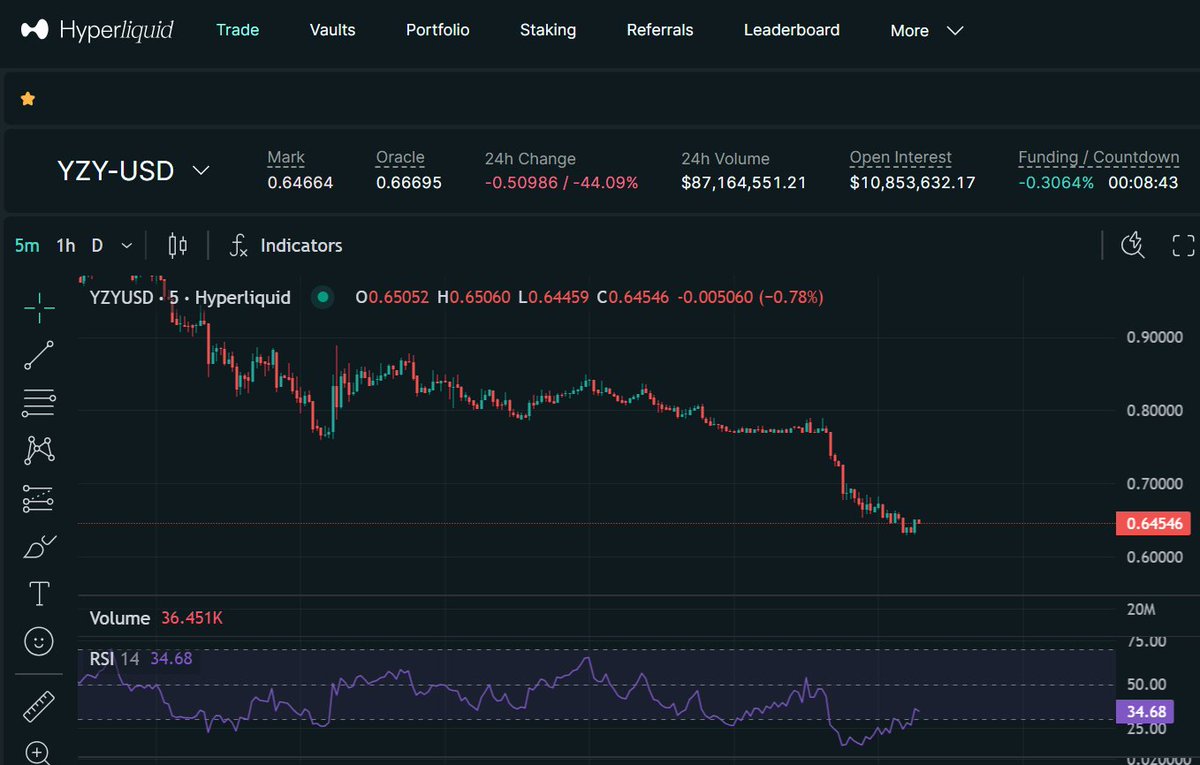Image resolution: width=1200 pixels, height=765 pixels.
Task: Click the Oracle value 0.66695
Action: click(409, 183)
